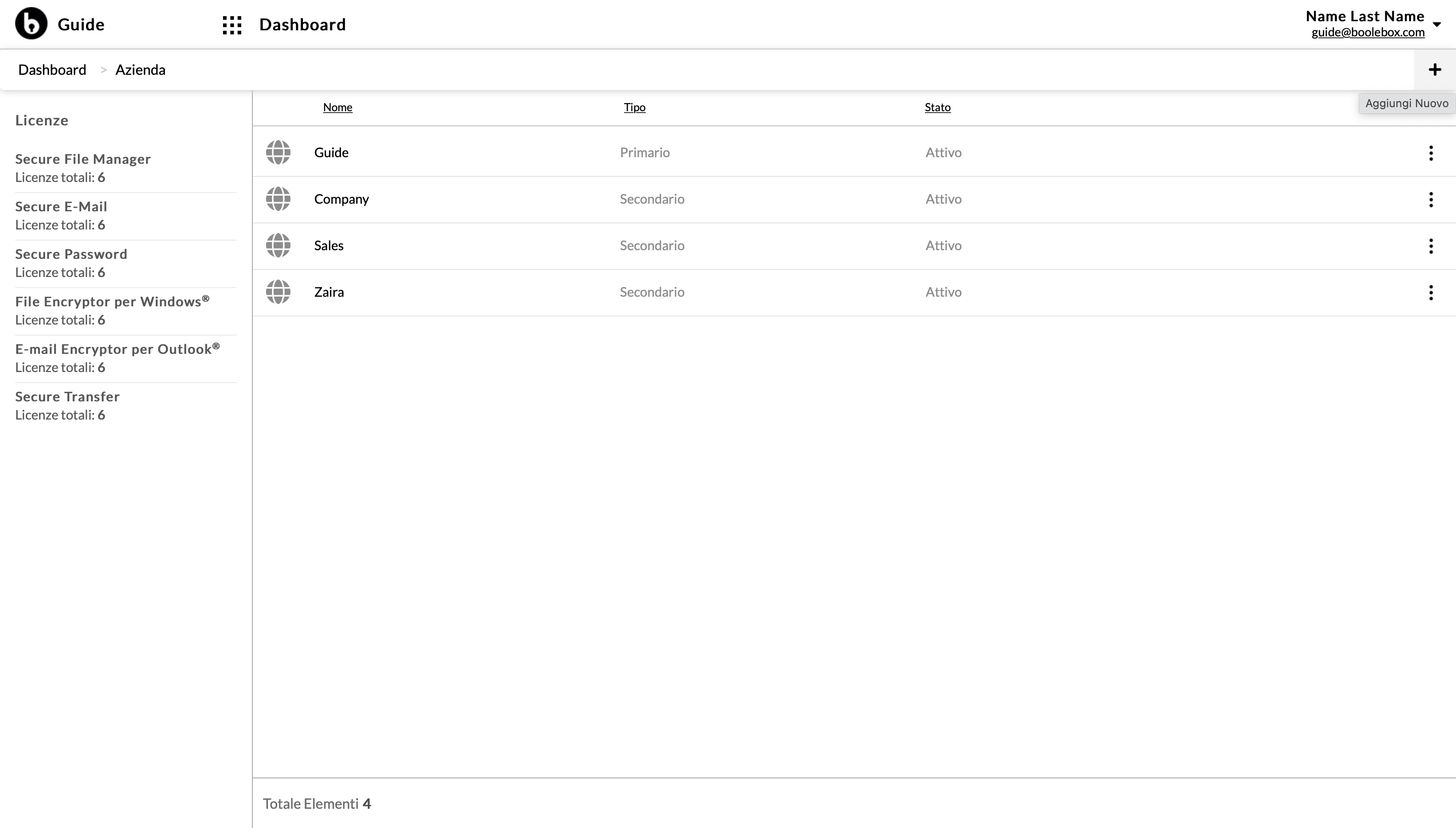The image size is (1456, 828).
Task: Click Secondario type in Sales row
Action: 652,246
